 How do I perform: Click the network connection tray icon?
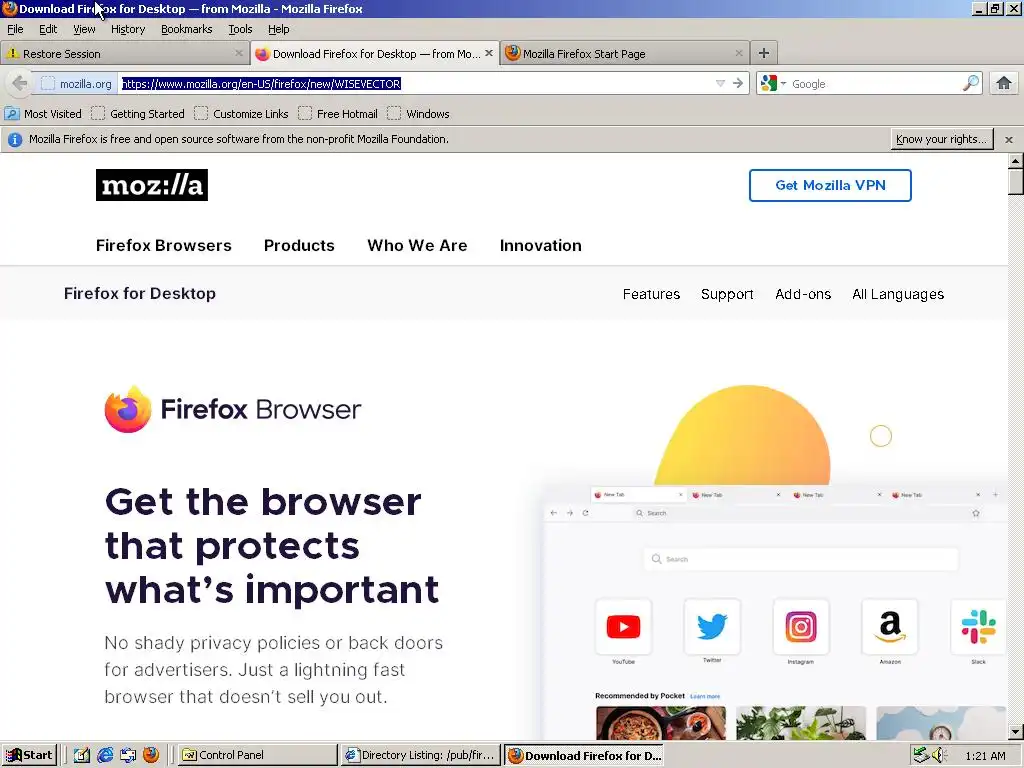coord(921,755)
